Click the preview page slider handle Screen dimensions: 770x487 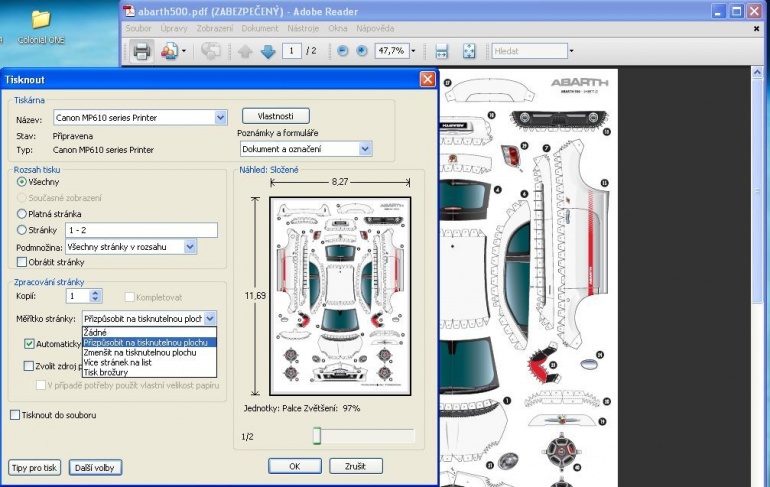click(317, 435)
